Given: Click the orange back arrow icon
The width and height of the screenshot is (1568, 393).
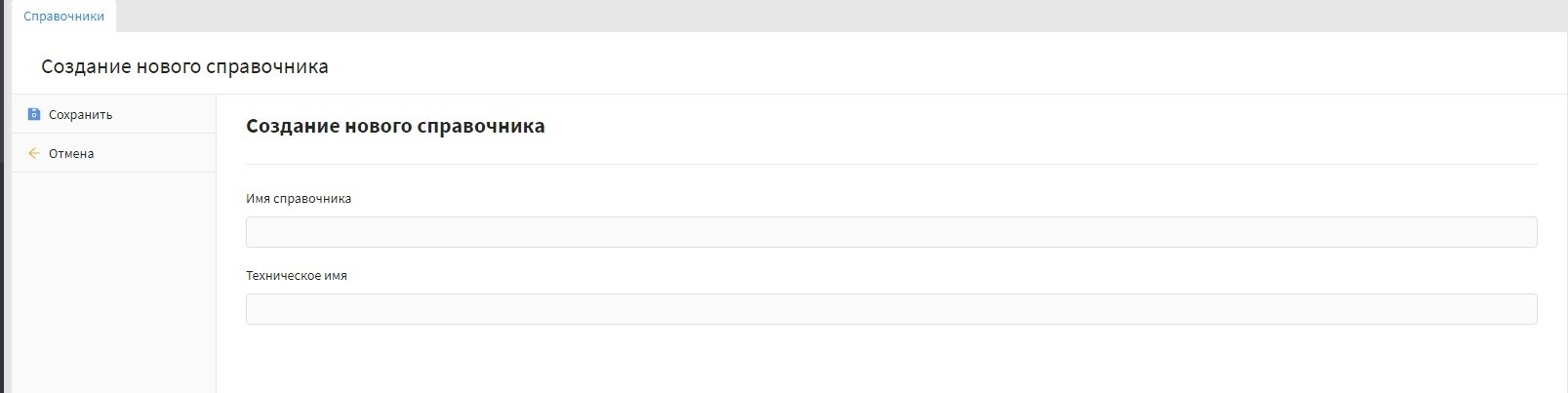Looking at the screenshot, I should 34,153.
